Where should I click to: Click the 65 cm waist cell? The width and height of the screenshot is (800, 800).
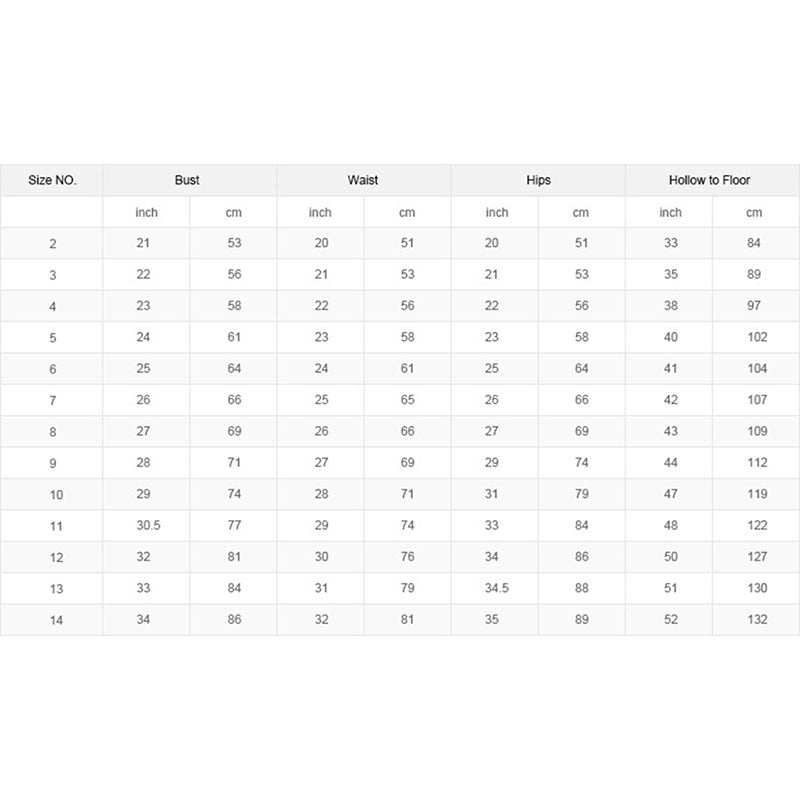pyautogui.click(x=407, y=400)
